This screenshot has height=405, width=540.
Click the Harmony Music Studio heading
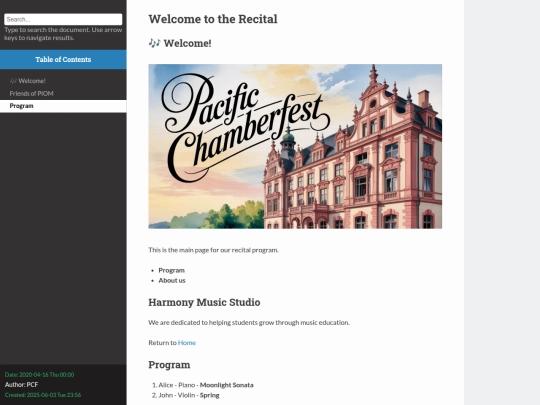pyautogui.click(x=204, y=302)
